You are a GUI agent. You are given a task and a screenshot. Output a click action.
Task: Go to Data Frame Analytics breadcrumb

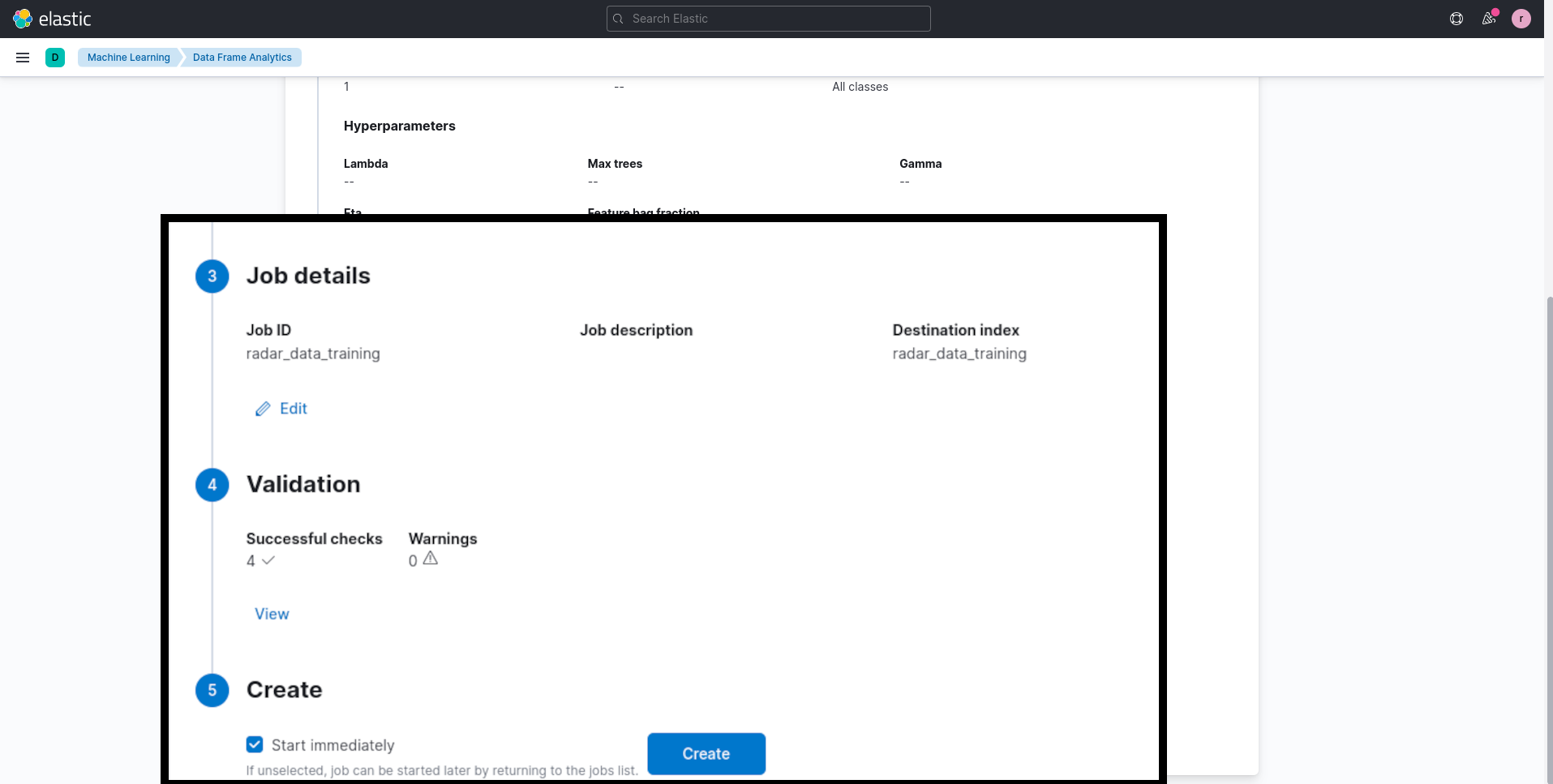(242, 58)
